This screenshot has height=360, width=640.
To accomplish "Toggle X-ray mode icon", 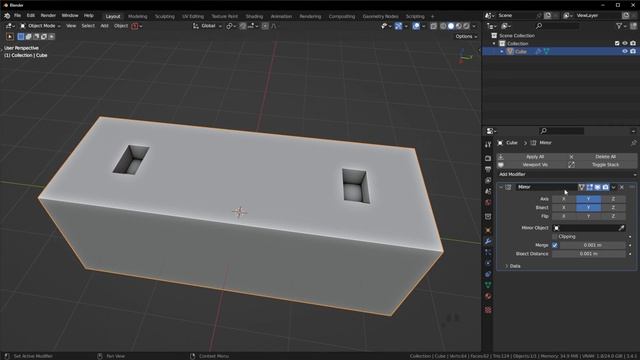I will 433,26.
